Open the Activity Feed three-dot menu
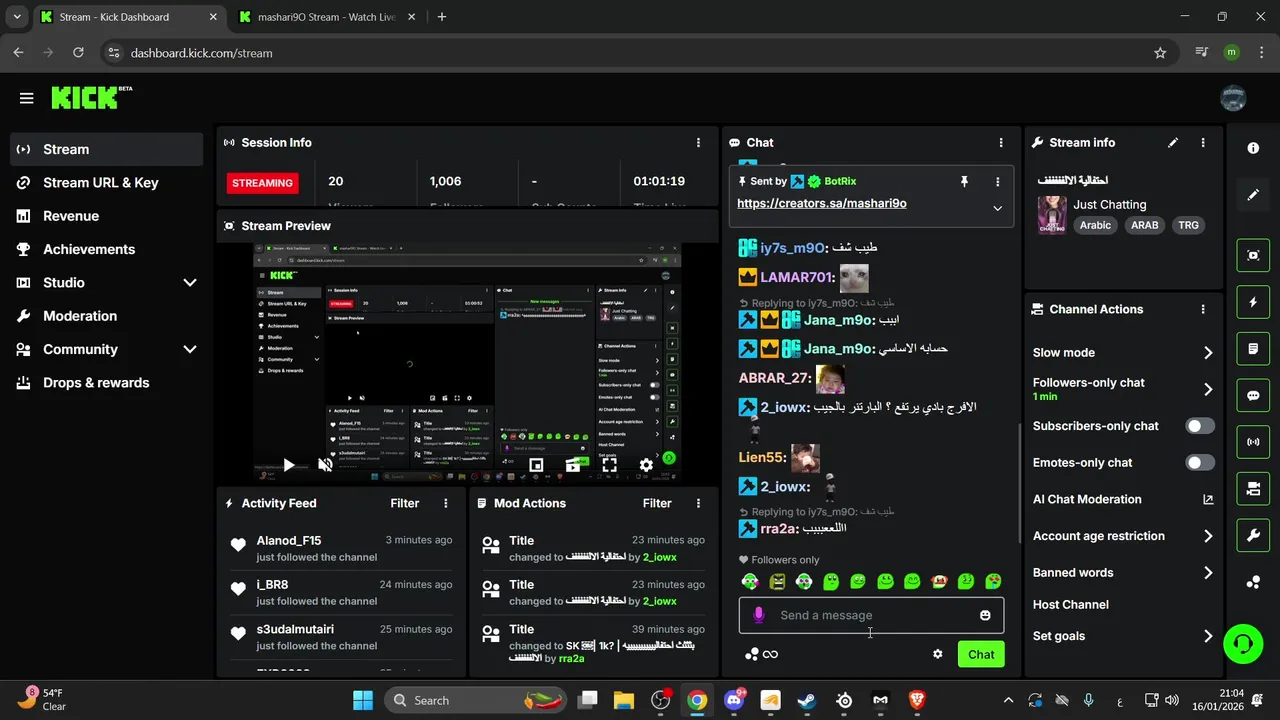Viewport: 1280px width, 720px height. point(446,503)
